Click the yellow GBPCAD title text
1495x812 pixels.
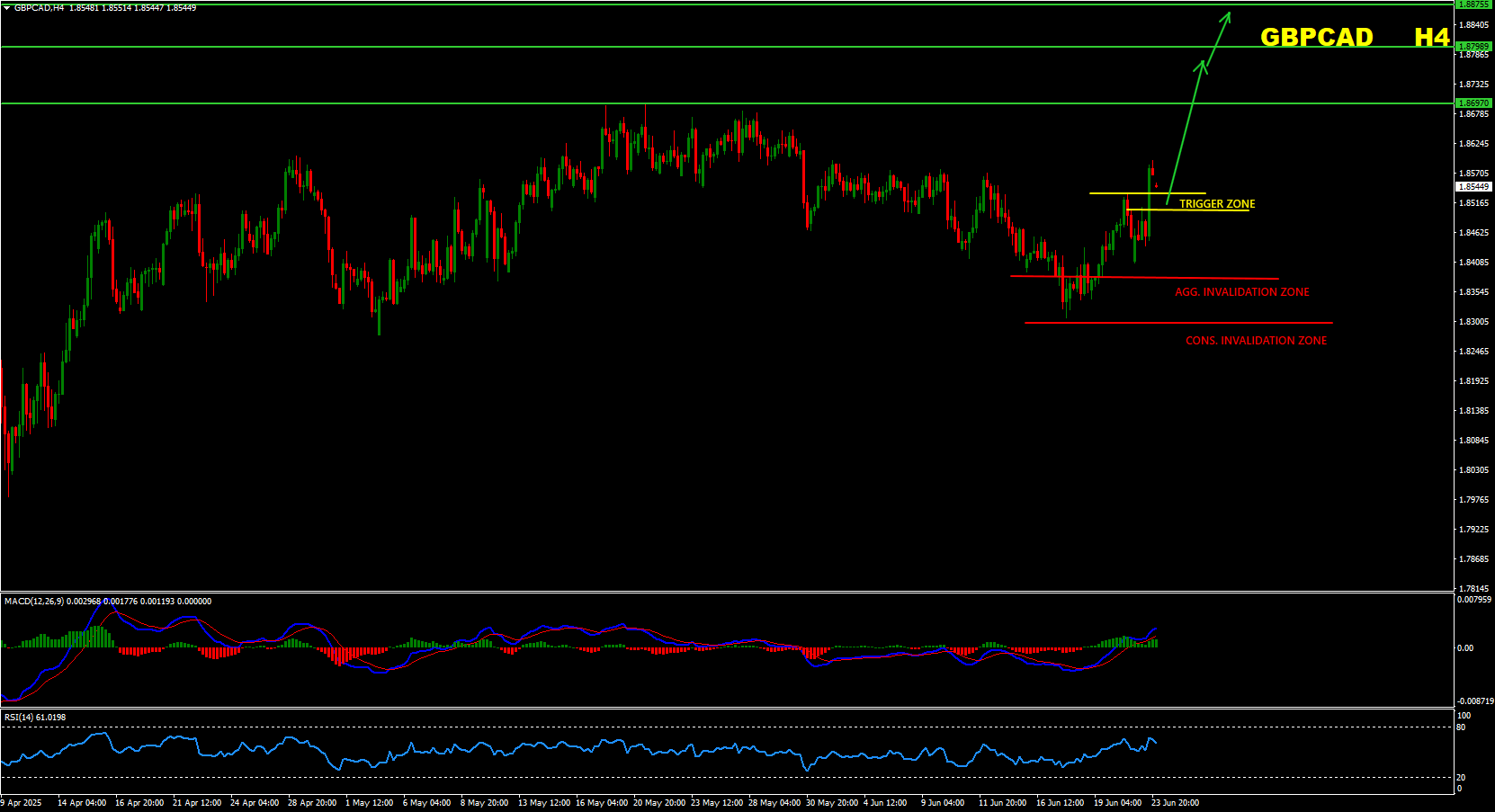click(x=1316, y=37)
